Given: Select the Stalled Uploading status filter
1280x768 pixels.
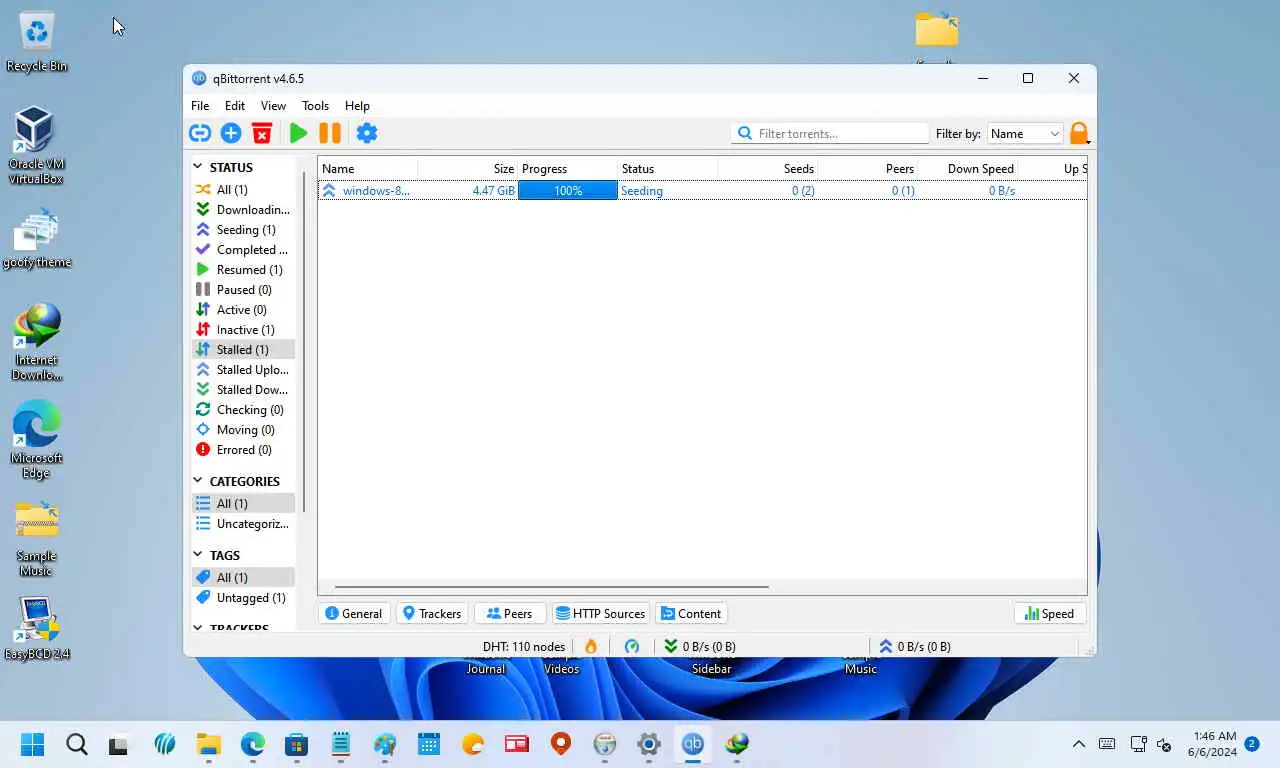Looking at the screenshot, I should pyautogui.click(x=243, y=369).
